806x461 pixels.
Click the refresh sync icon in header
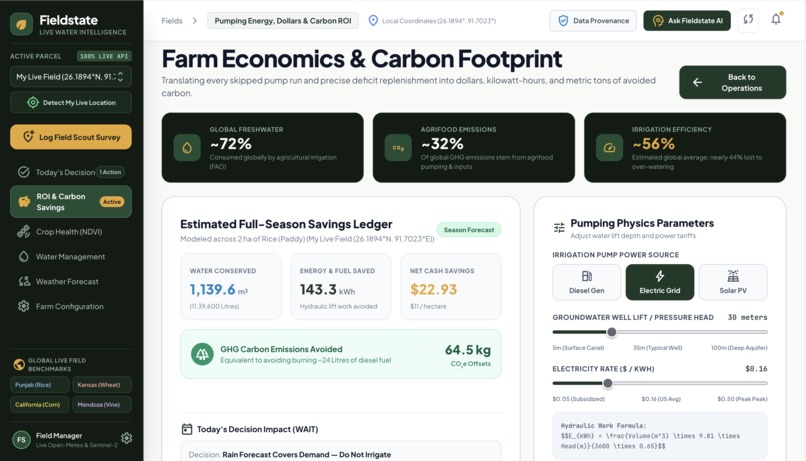pos(748,21)
